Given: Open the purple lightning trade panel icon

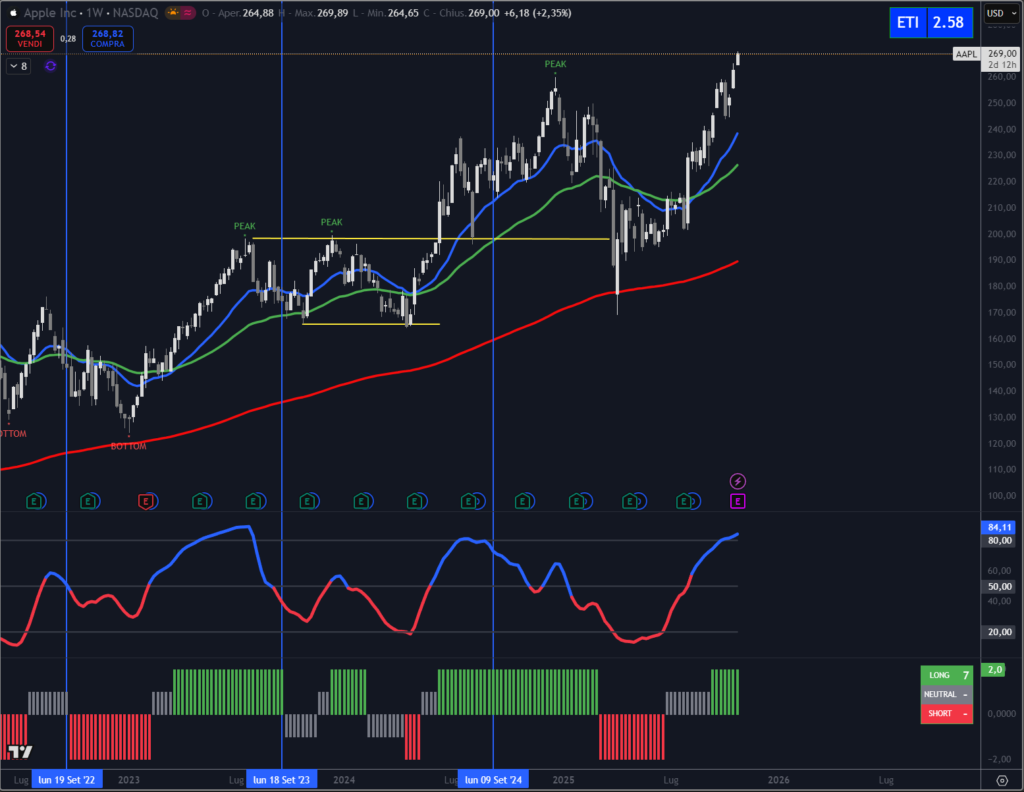Looking at the screenshot, I should (x=737, y=481).
